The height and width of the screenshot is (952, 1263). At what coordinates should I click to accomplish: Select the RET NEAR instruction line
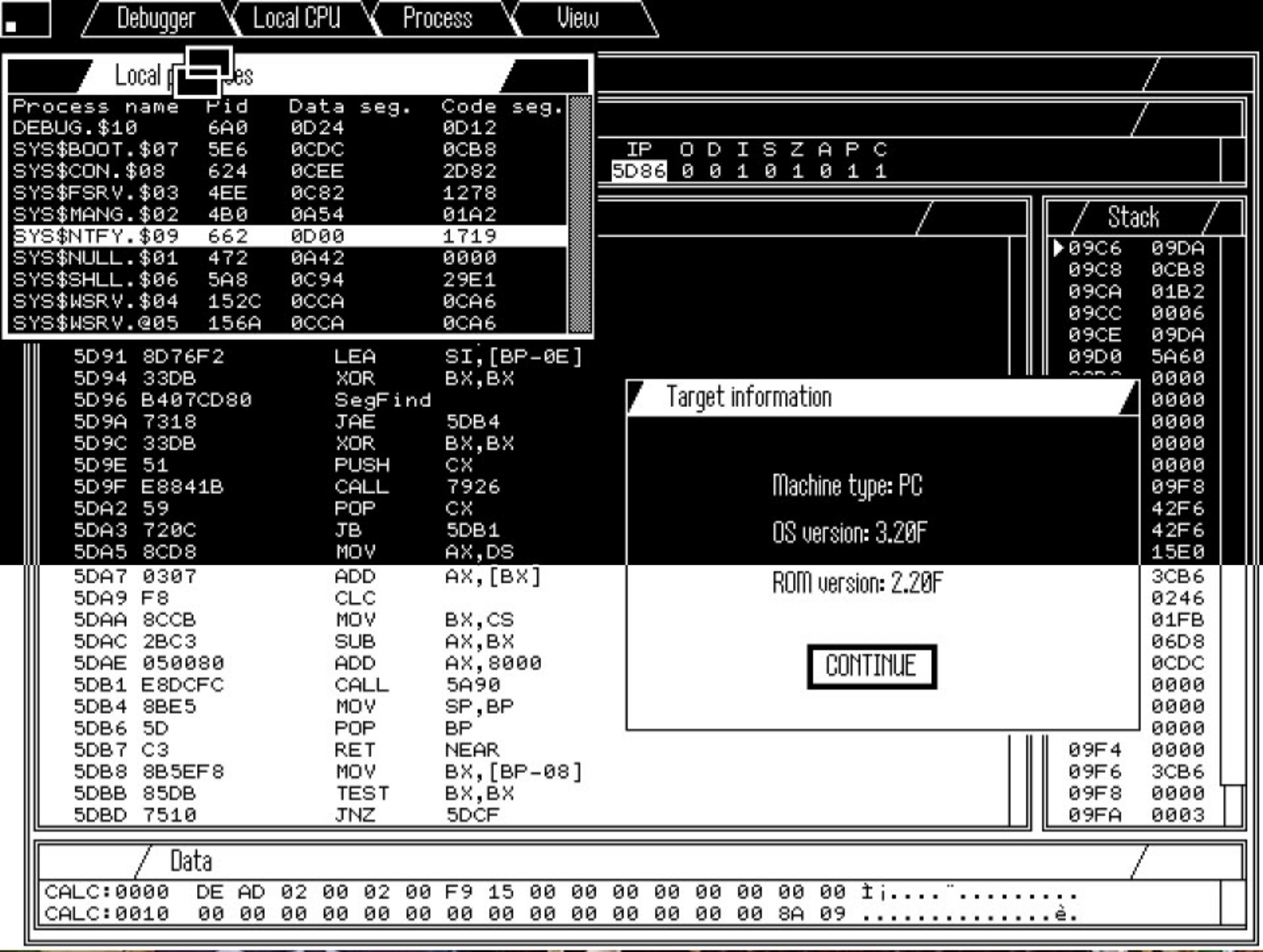coord(323,750)
